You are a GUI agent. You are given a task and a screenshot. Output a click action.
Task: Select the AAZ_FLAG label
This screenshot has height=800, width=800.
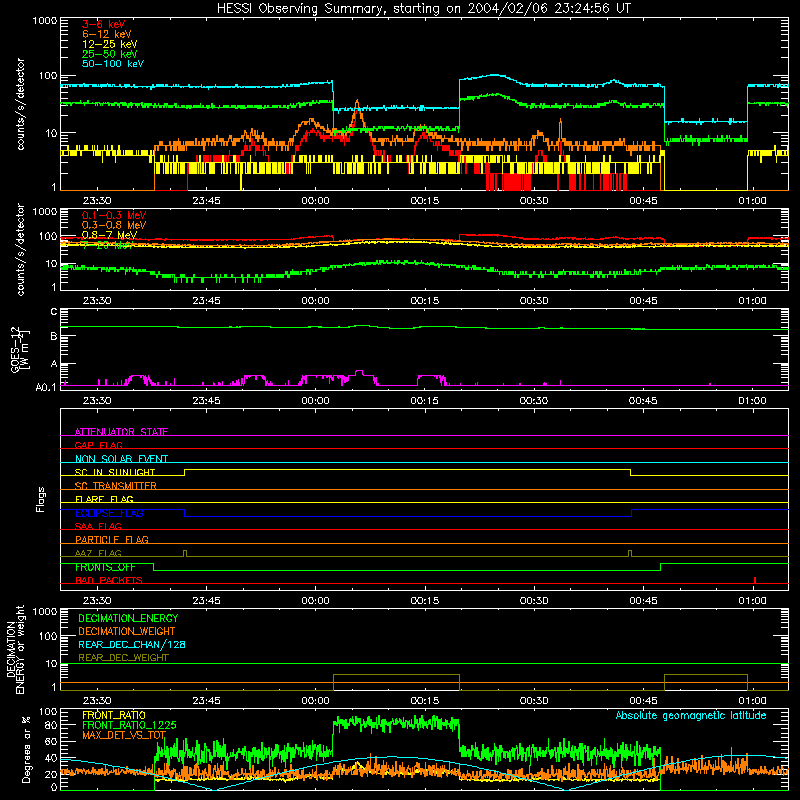(98, 553)
